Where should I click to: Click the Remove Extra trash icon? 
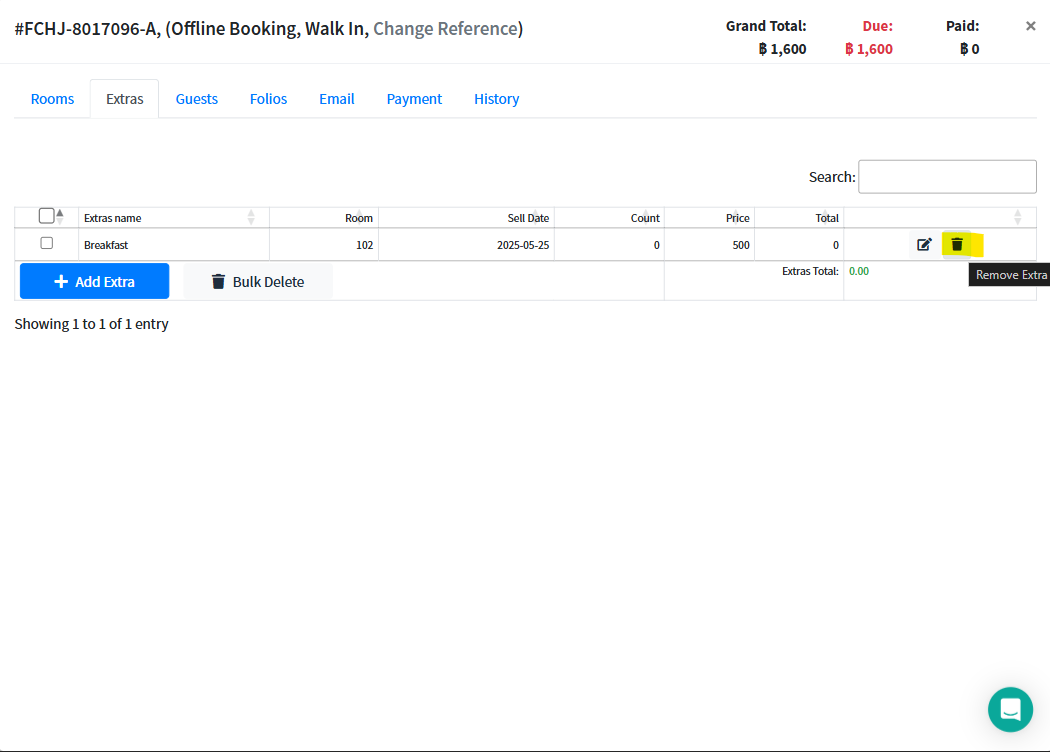pos(957,244)
